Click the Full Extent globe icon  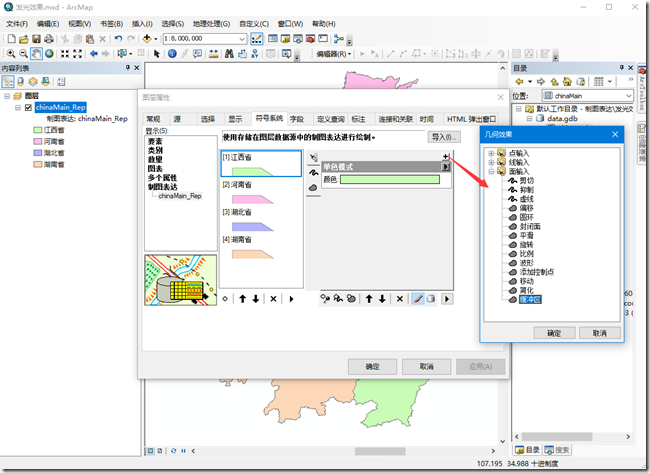49,54
